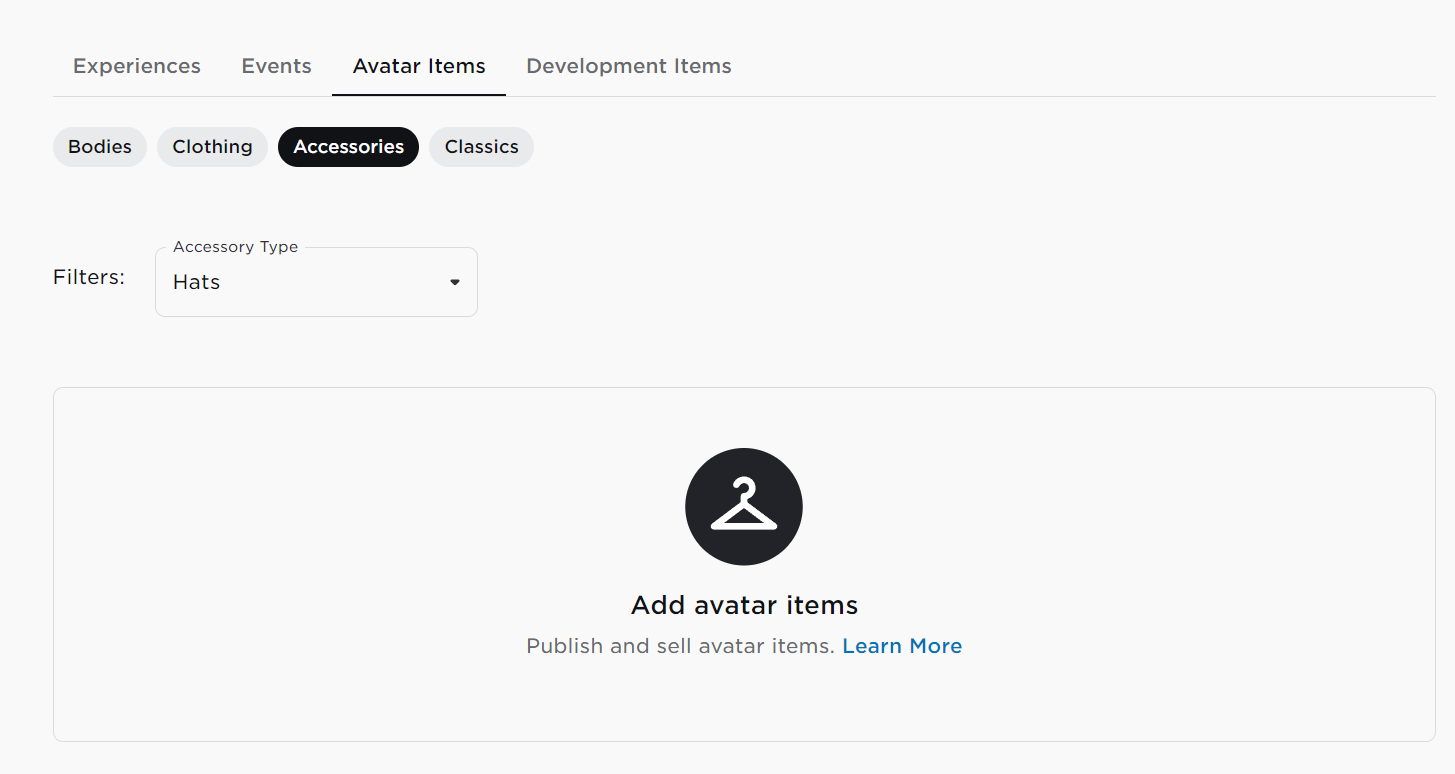Go to the Development Items tab
The width and height of the screenshot is (1455, 774).
click(x=629, y=66)
